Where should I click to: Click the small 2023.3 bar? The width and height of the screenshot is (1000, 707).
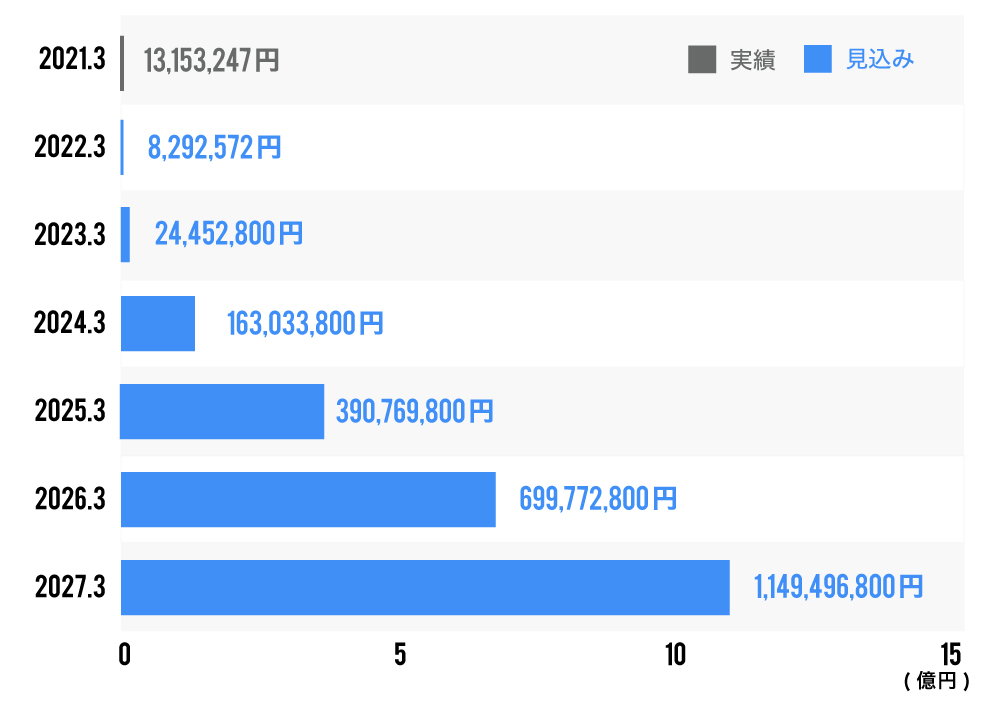tap(125, 235)
